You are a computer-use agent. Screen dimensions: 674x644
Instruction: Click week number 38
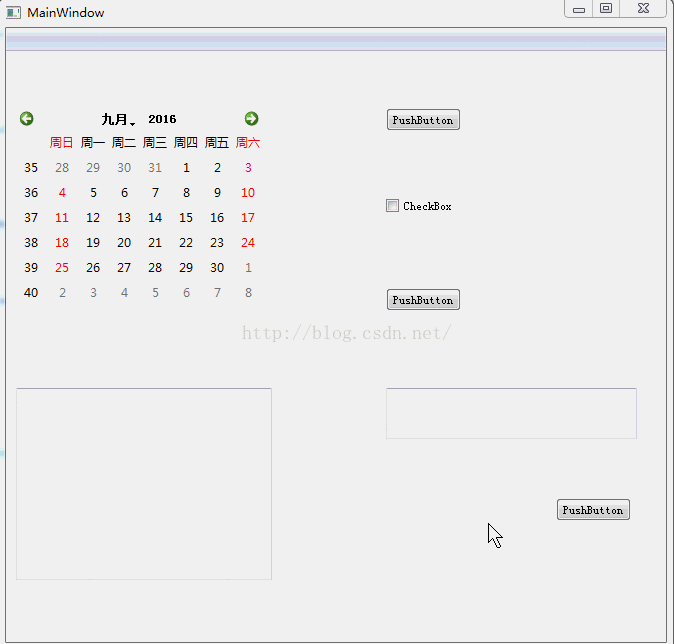tap(31, 242)
